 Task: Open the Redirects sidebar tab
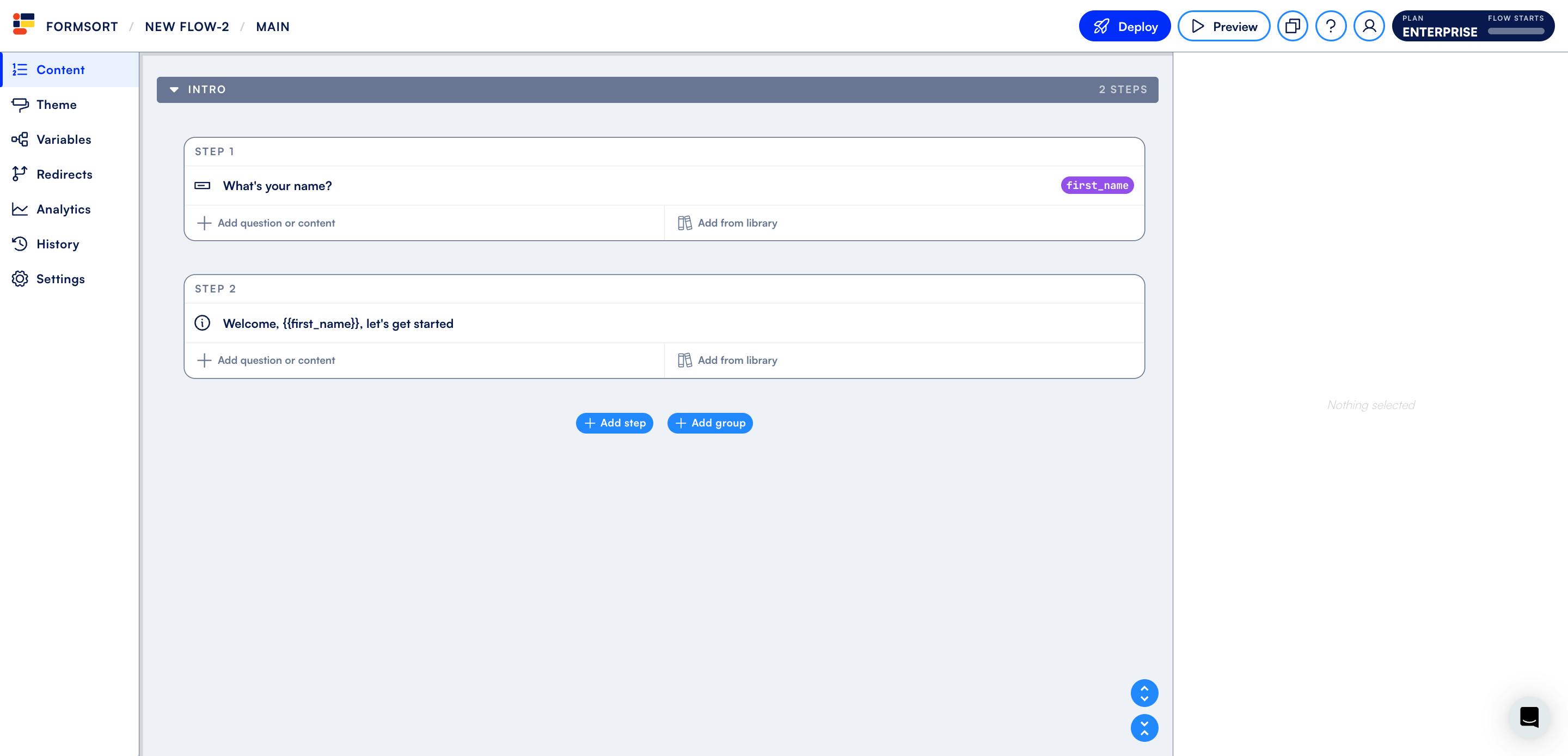coord(70,174)
